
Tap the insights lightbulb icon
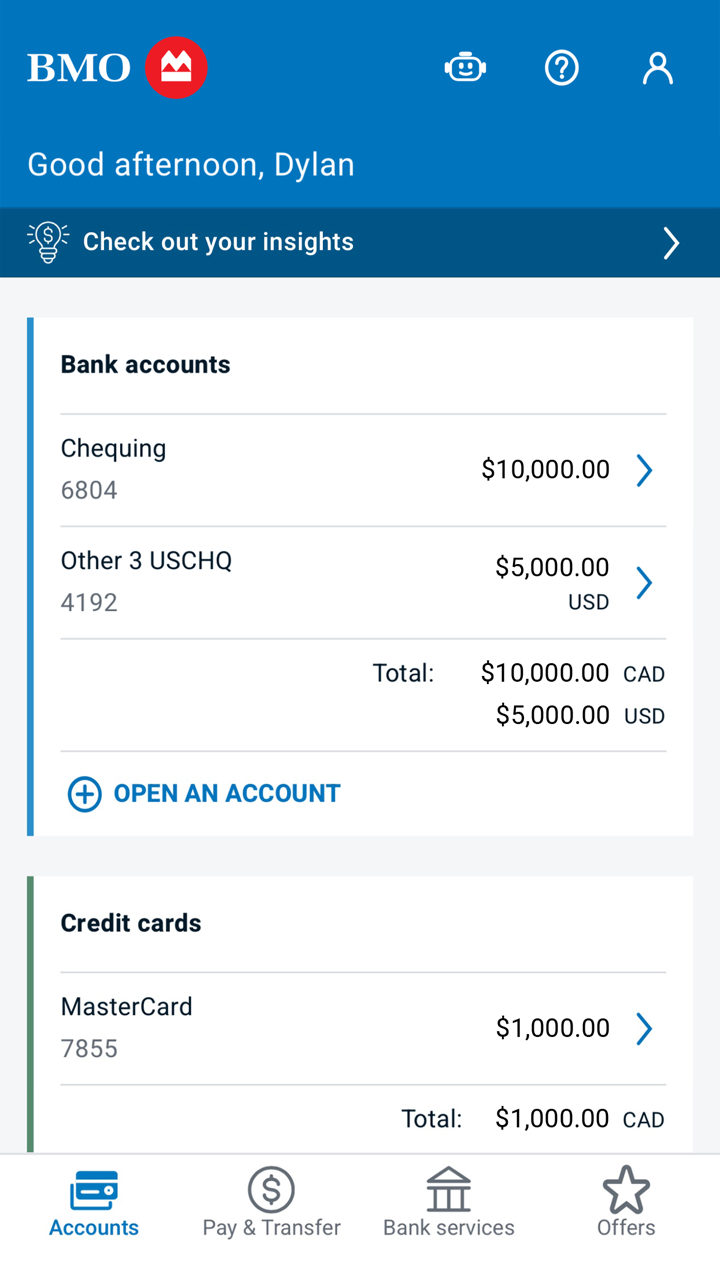48,242
